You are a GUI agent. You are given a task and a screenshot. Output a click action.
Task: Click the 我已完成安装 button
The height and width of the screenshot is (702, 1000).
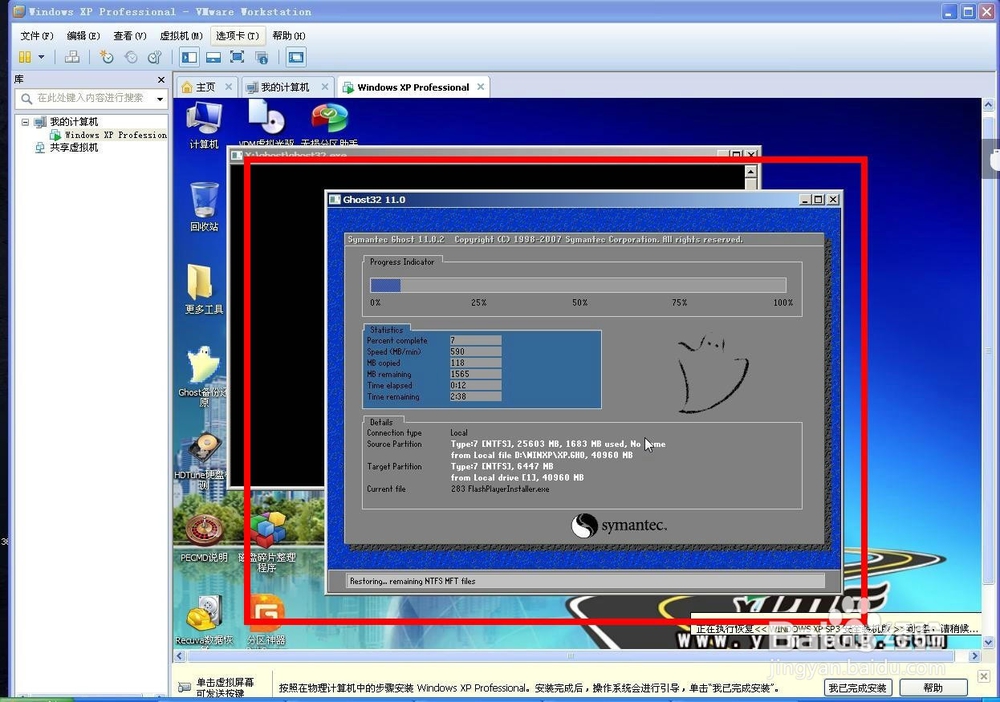[857, 687]
